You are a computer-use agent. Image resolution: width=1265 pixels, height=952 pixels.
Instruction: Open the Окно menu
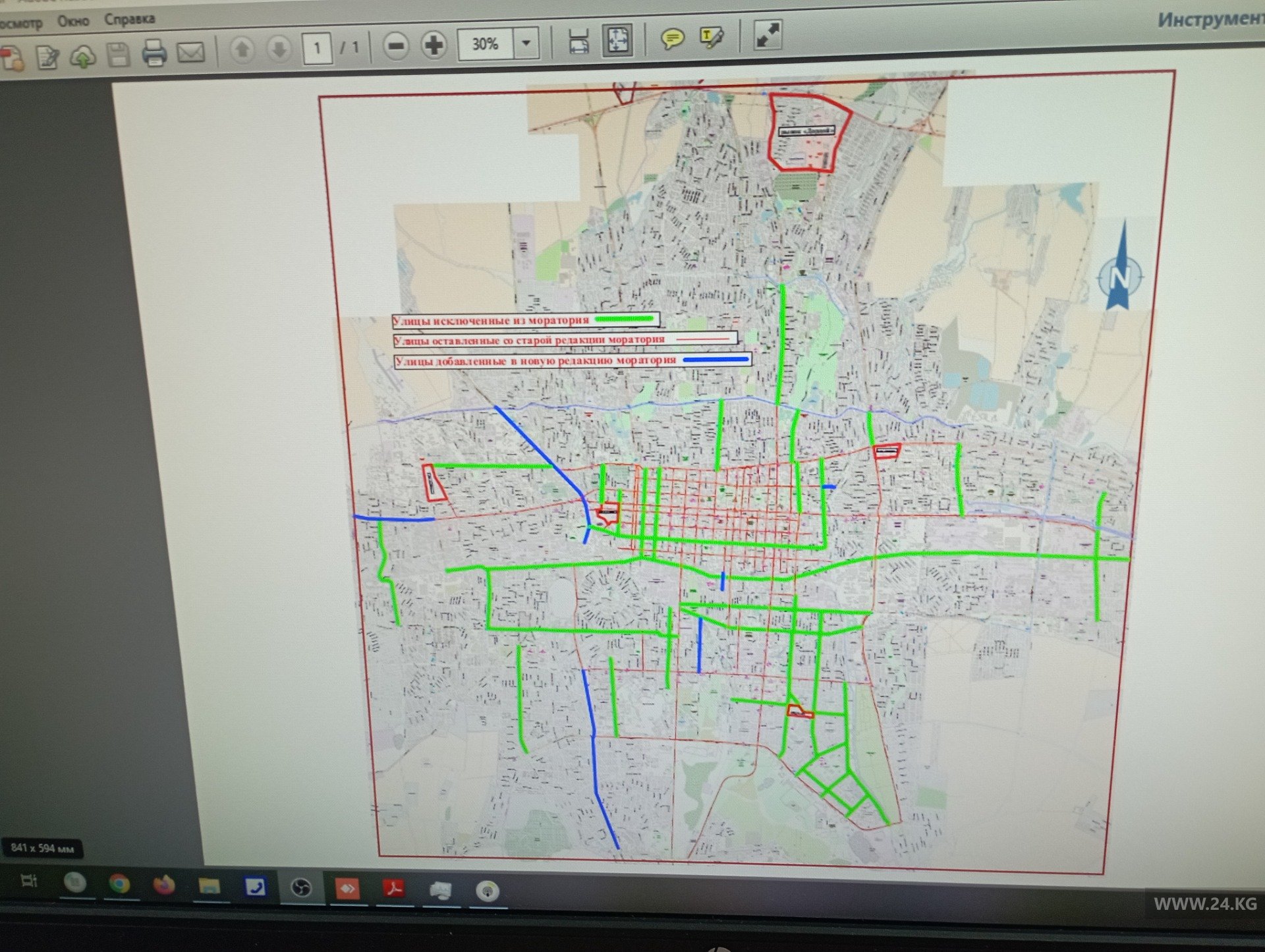[x=73, y=21]
